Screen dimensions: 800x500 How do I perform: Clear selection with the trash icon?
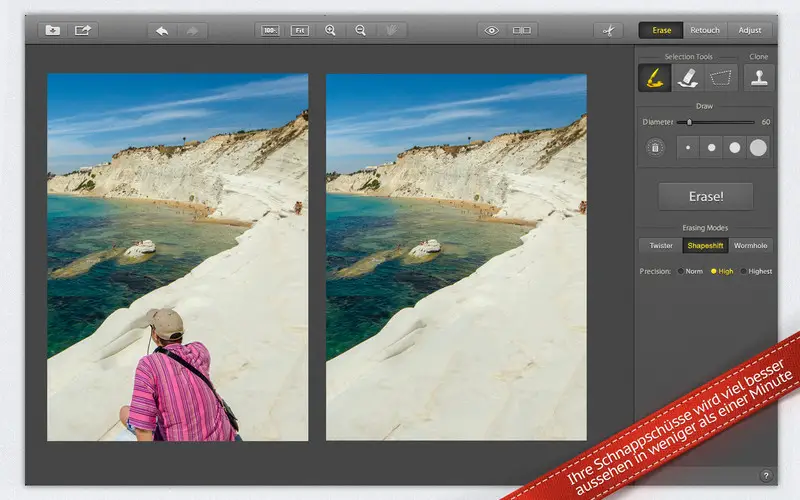click(656, 148)
